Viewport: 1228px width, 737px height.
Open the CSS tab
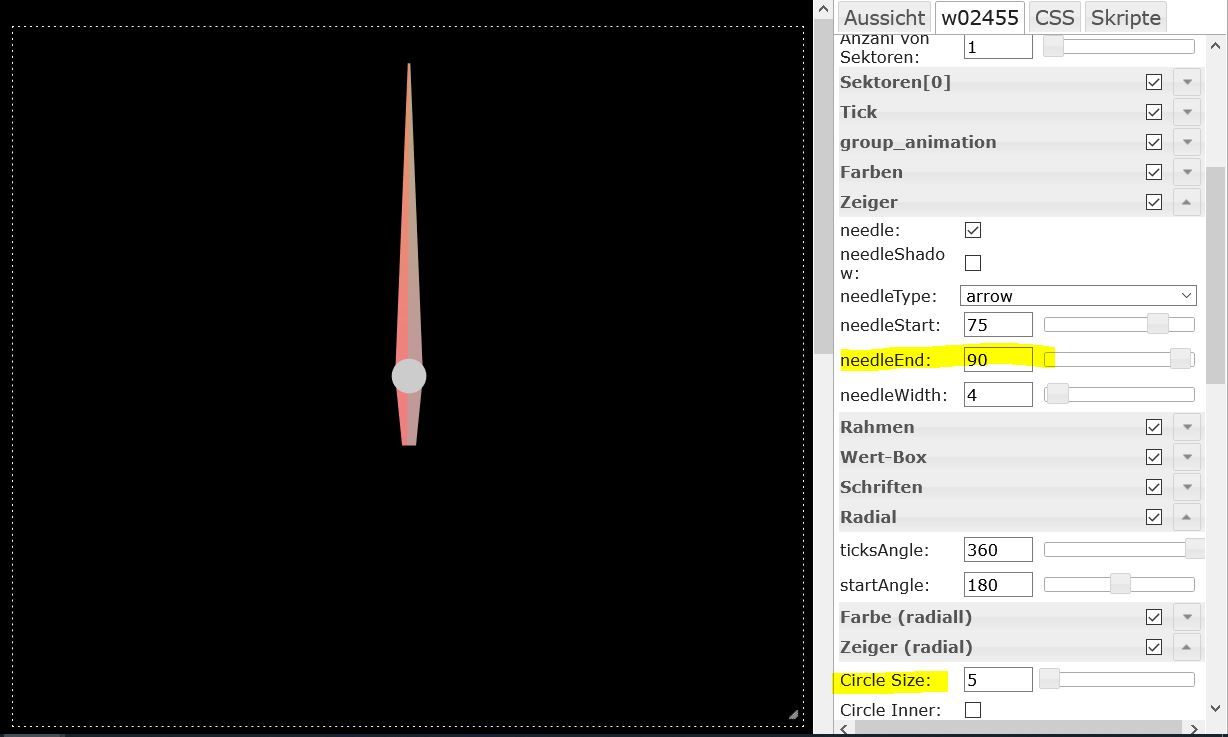1054,18
